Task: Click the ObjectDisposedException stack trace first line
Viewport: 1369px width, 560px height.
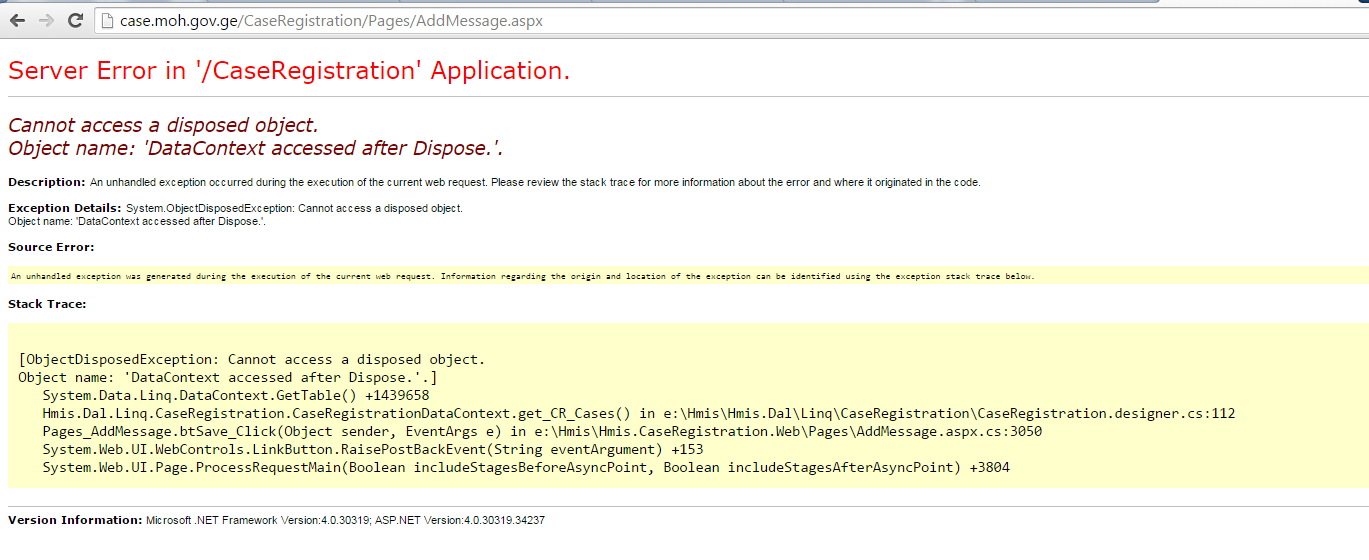Action: click(x=251, y=359)
